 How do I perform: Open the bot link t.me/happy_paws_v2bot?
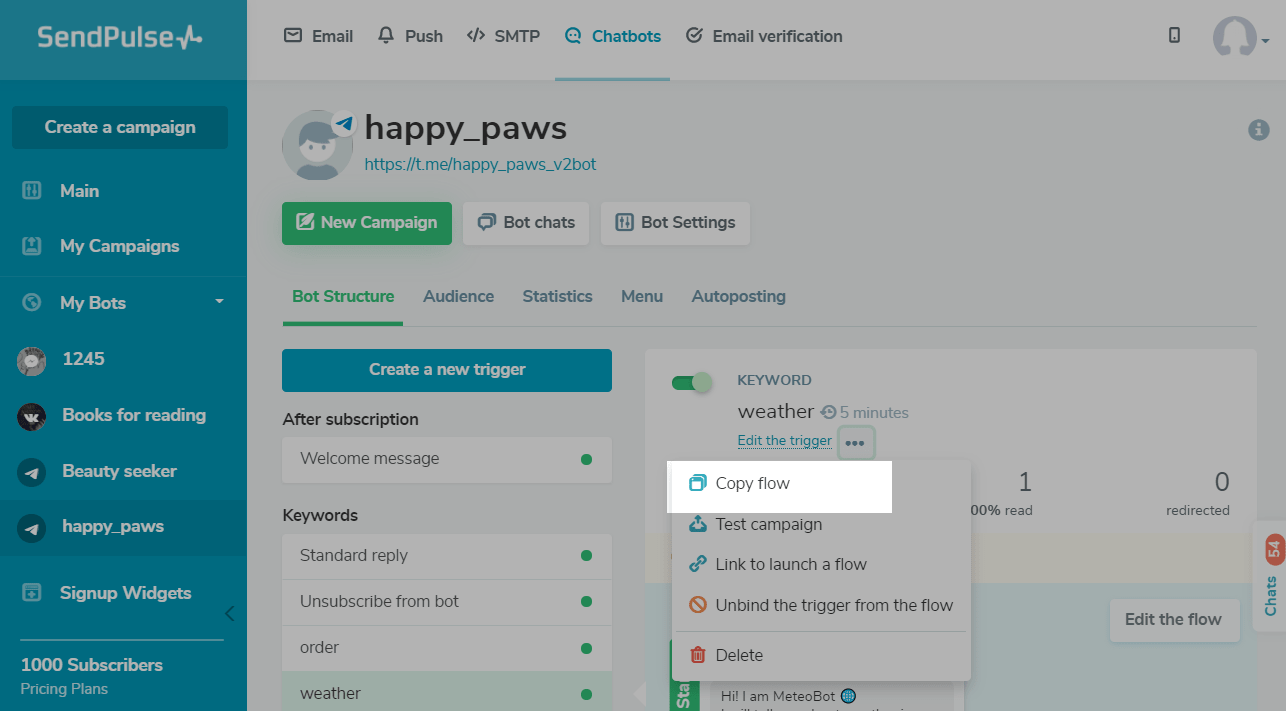[480, 164]
